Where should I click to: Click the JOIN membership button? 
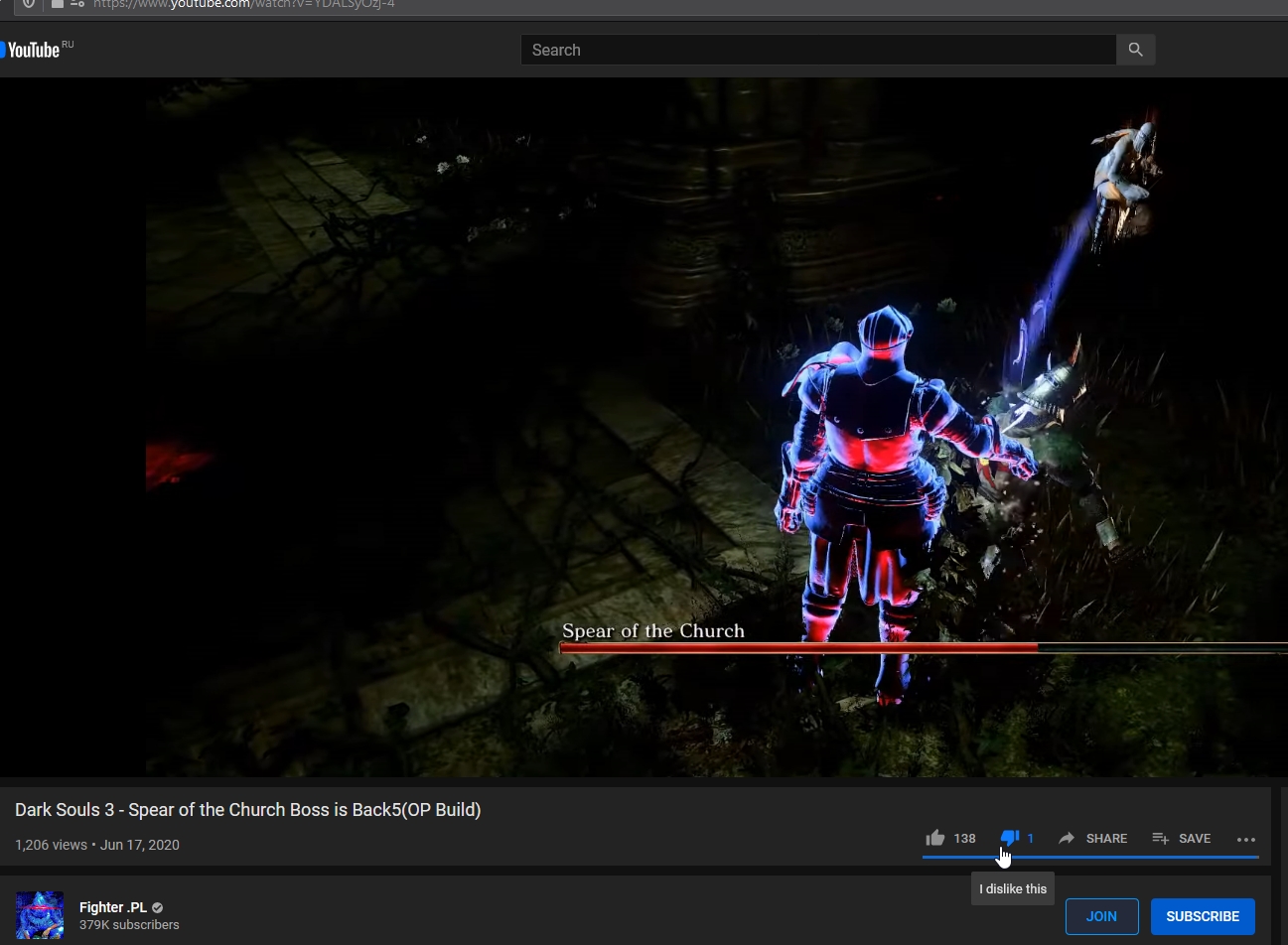[1101, 916]
